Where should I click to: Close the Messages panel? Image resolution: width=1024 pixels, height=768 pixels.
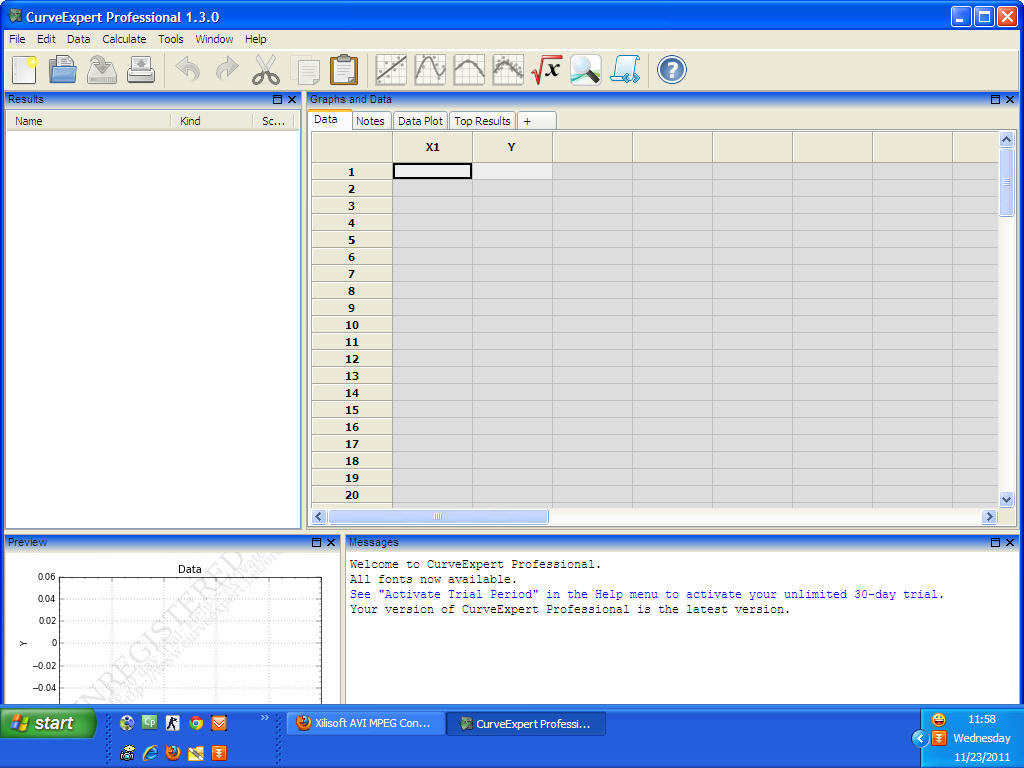[1010, 542]
